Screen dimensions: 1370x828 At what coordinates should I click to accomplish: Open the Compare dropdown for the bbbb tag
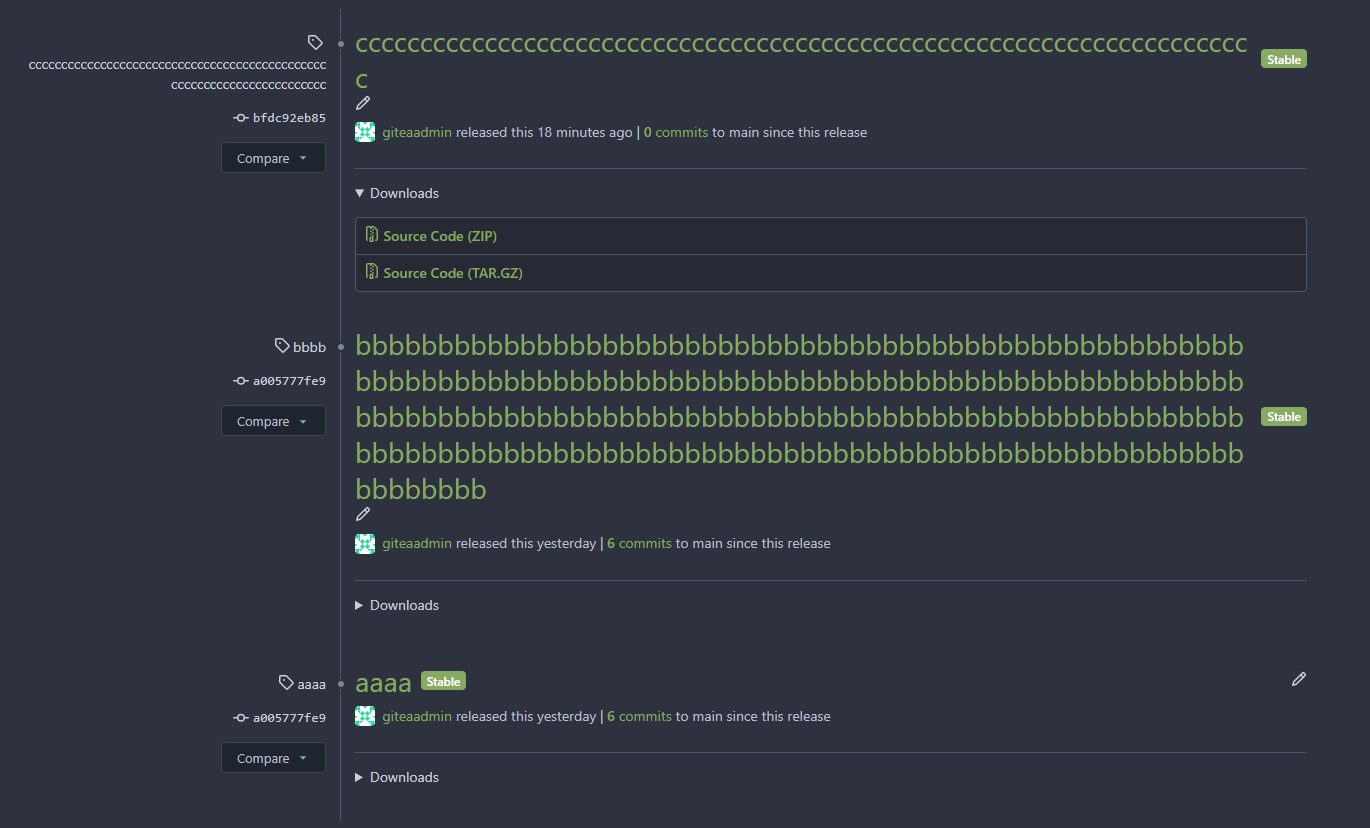273,421
